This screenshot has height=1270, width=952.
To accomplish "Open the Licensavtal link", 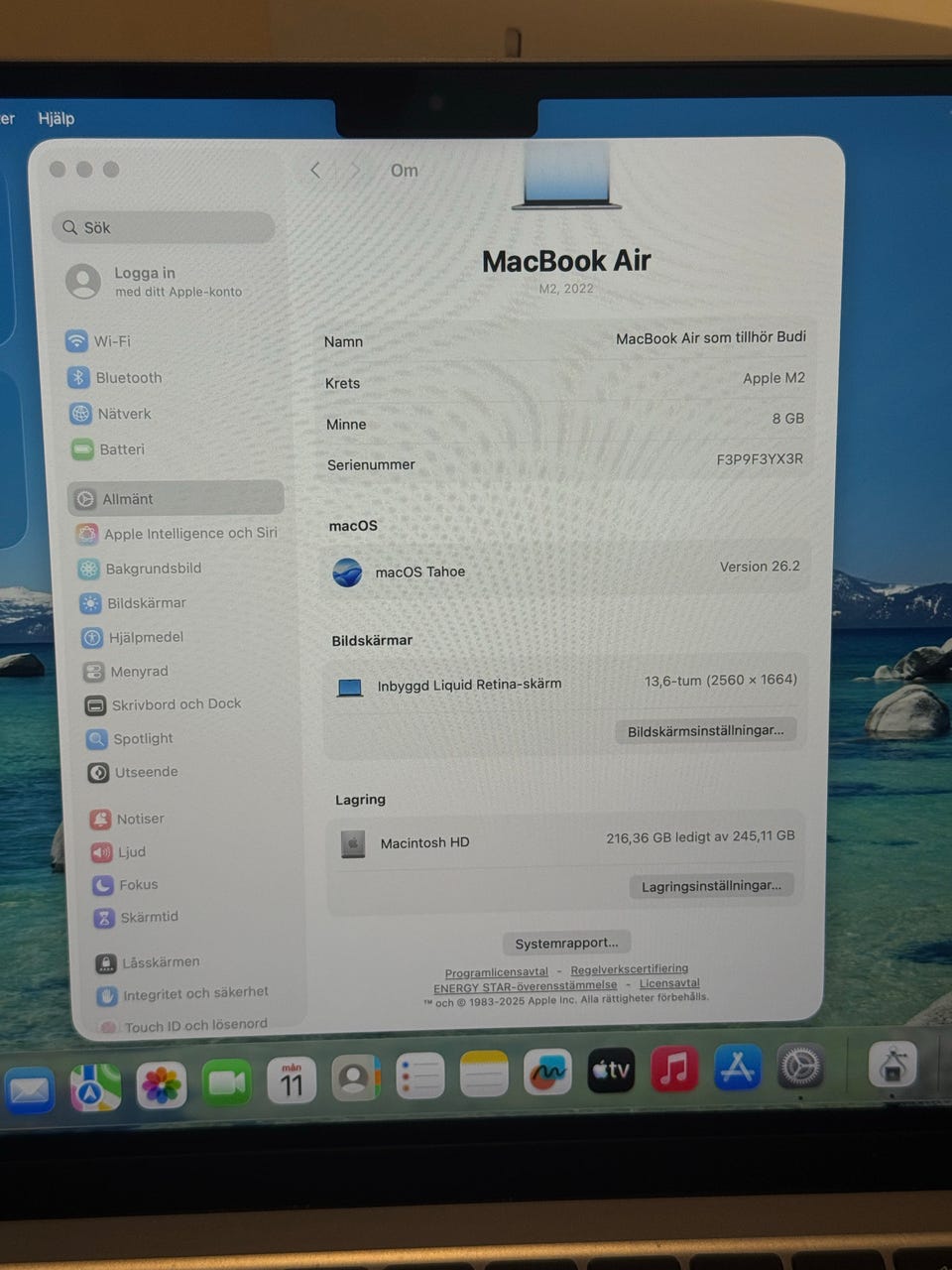I will tap(669, 983).
